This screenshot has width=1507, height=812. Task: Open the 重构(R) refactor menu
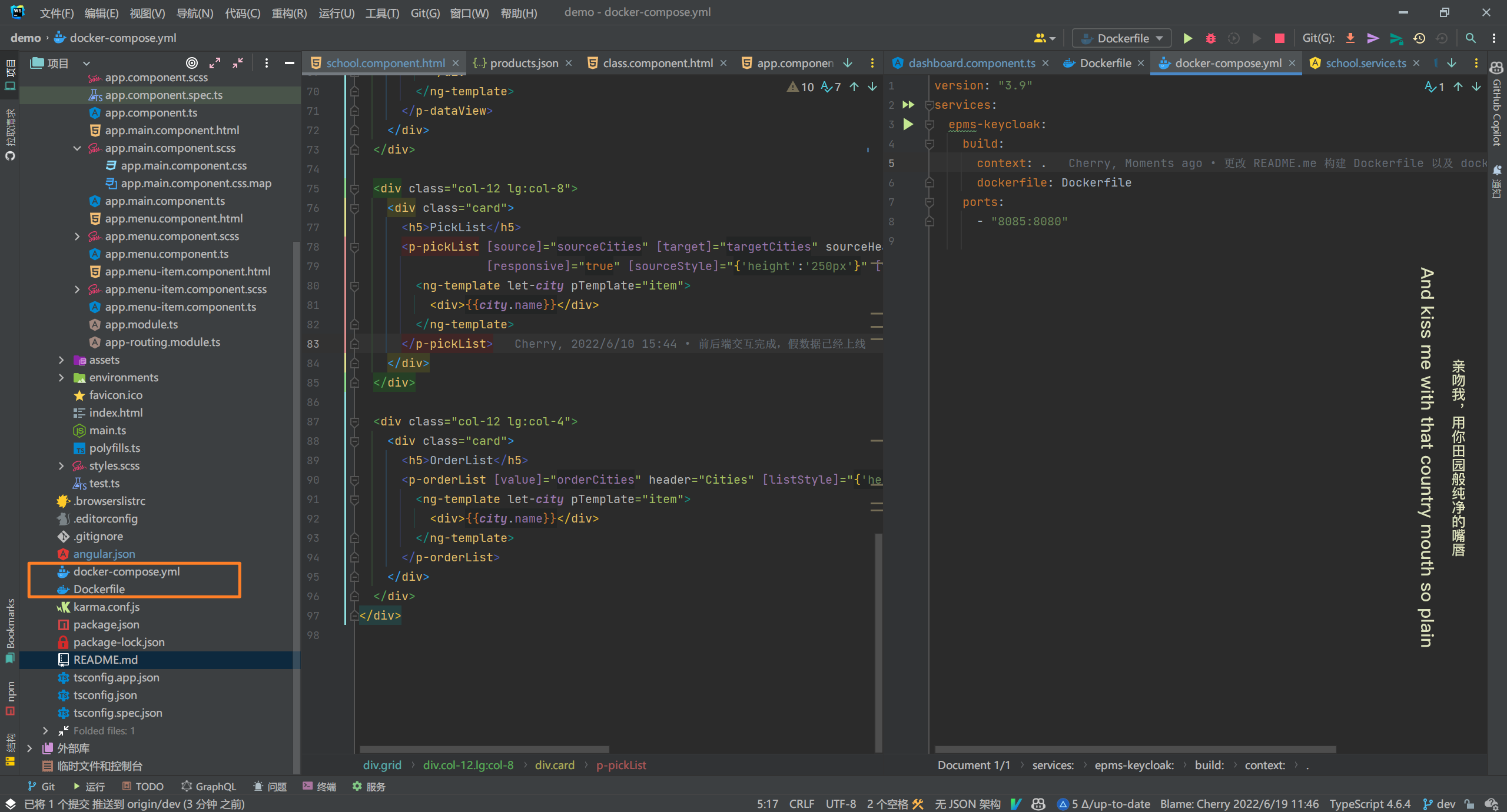289,13
